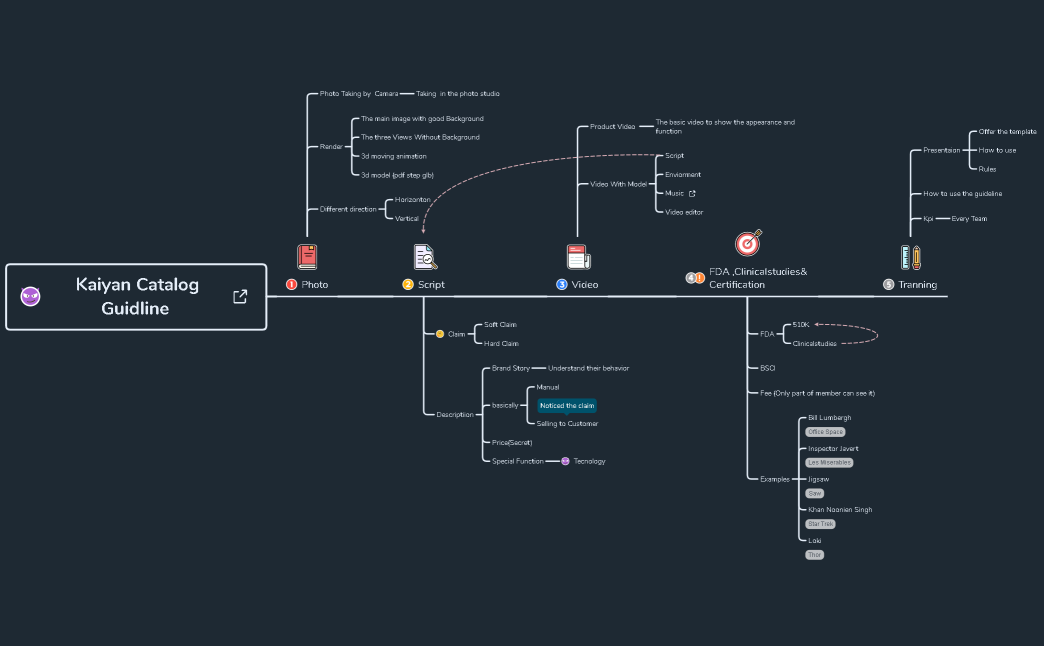Click the orange exclamation marker beside FDA topic

[x=700, y=278]
